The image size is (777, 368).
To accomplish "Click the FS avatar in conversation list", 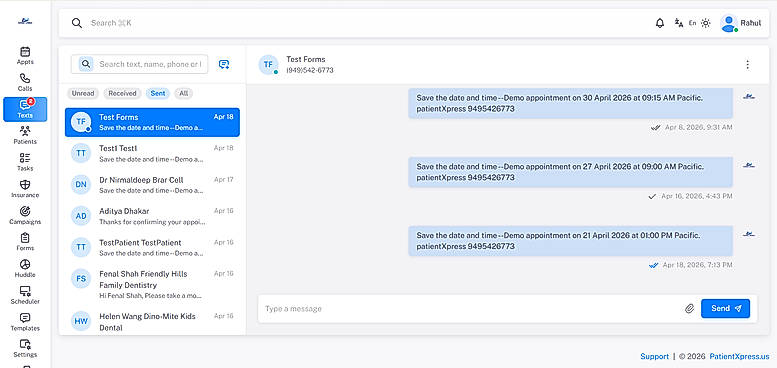I will coord(81,279).
